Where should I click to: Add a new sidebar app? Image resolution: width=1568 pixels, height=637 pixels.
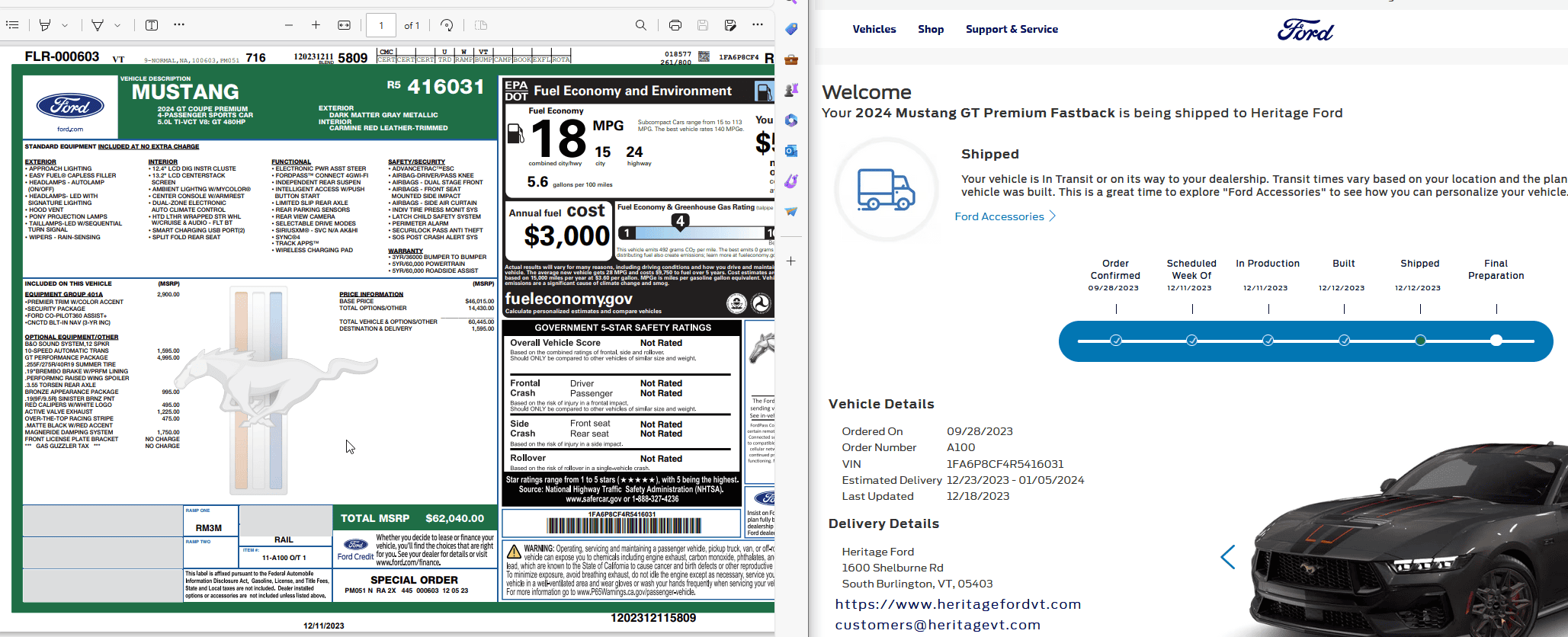(x=791, y=261)
